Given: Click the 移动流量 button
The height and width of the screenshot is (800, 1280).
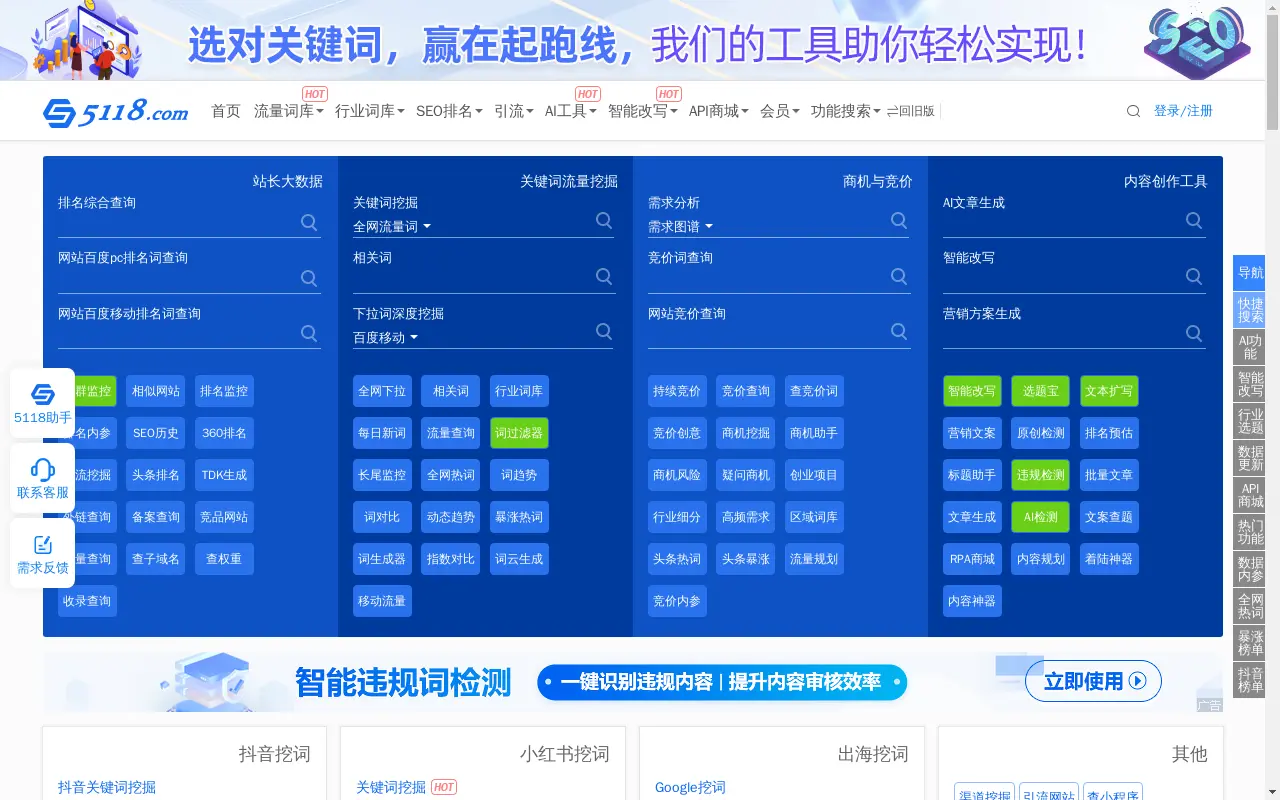Looking at the screenshot, I should pyautogui.click(x=382, y=601).
